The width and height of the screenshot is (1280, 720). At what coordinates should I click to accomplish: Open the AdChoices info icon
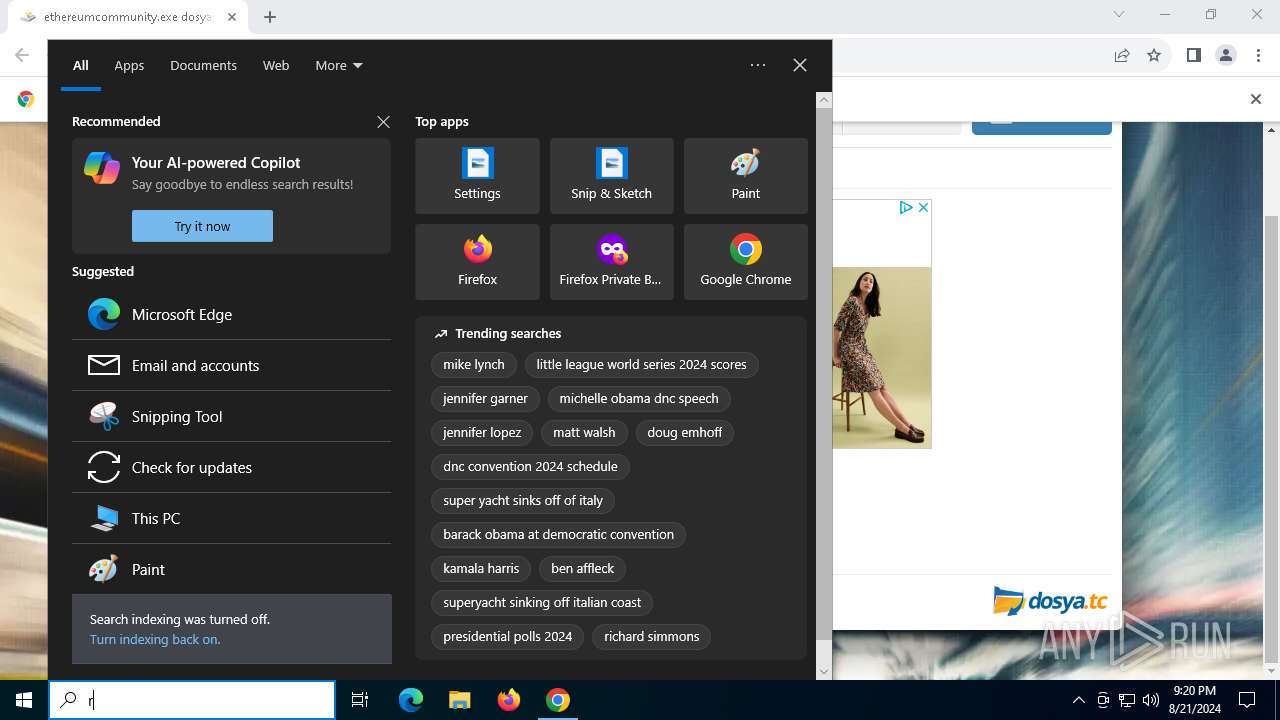pos(906,207)
